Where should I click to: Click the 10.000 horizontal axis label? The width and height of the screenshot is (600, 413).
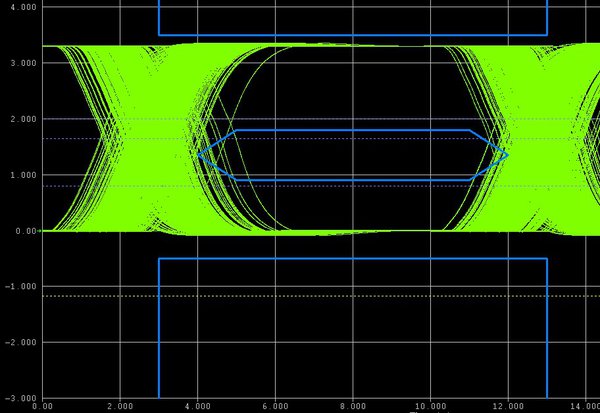(x=430, y=406)
